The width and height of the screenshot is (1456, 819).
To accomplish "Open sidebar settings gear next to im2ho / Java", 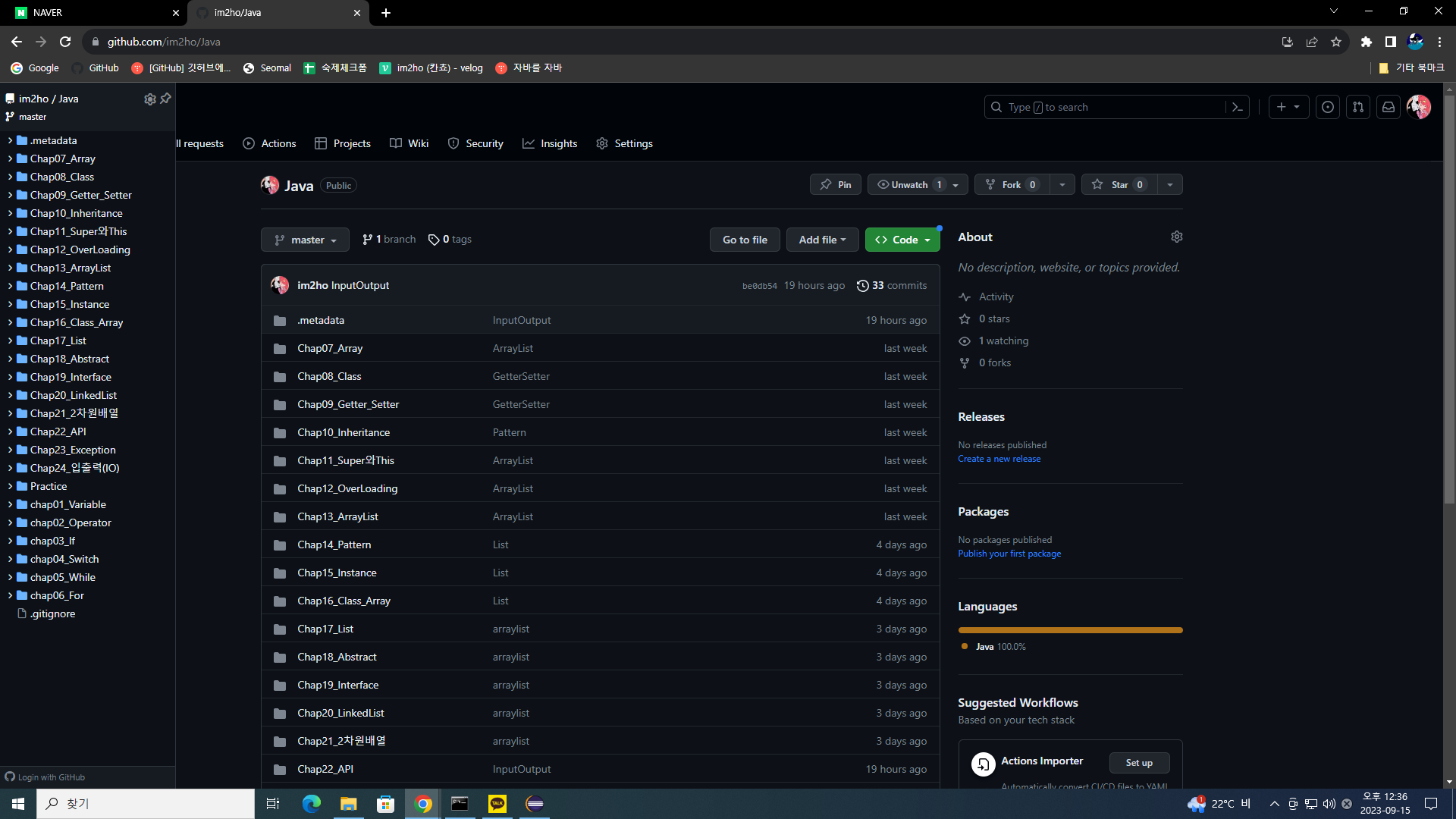I will pyautogui.click(x=149, y=99).
